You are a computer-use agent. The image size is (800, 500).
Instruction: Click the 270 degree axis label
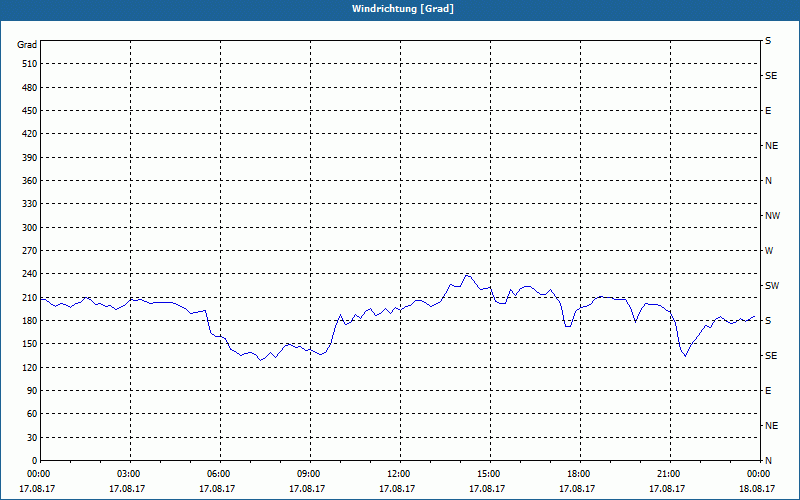pos(30,251)
